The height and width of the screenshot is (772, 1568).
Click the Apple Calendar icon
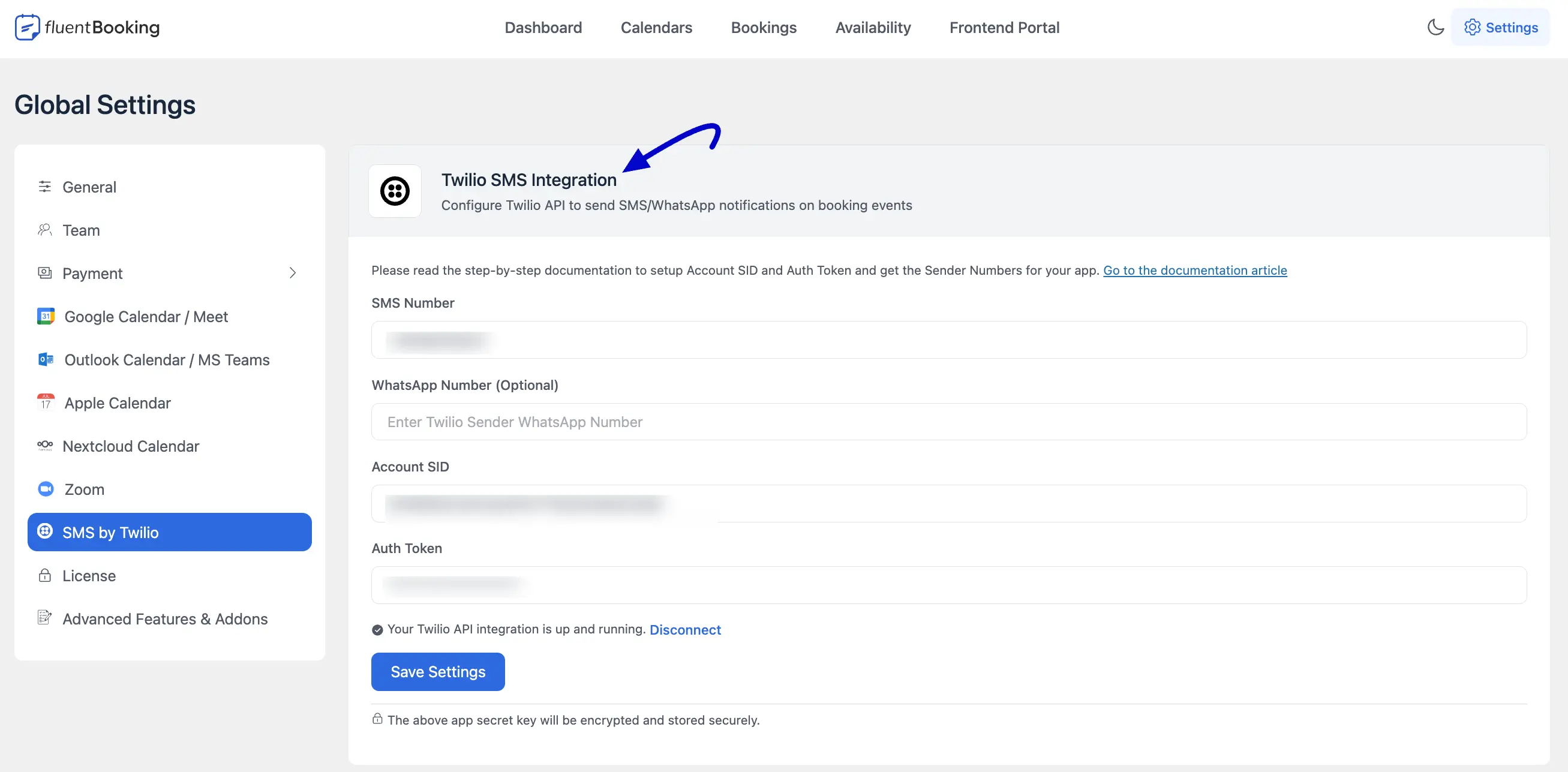46,402
